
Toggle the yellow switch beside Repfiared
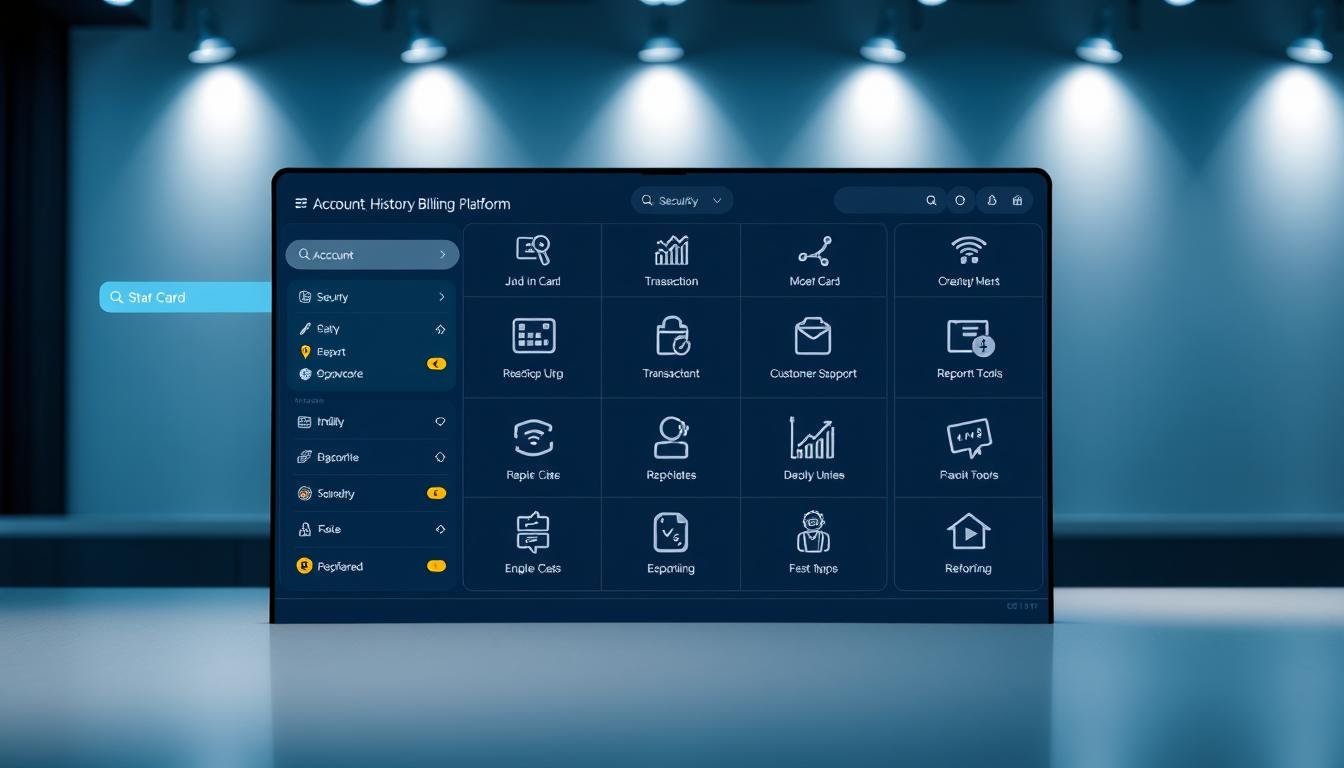click(436, 566)
